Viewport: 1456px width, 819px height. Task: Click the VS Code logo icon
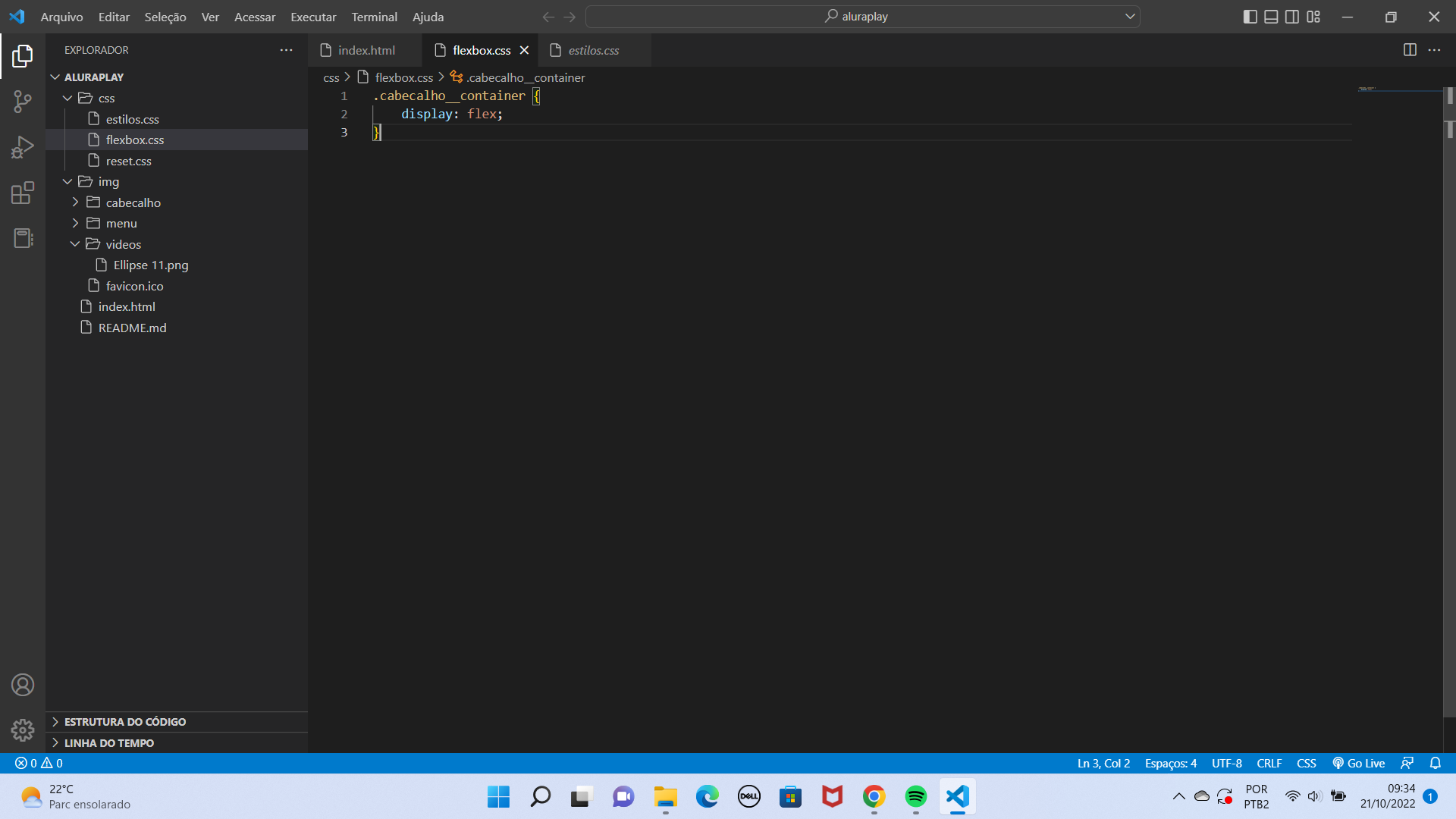[17, 17]
